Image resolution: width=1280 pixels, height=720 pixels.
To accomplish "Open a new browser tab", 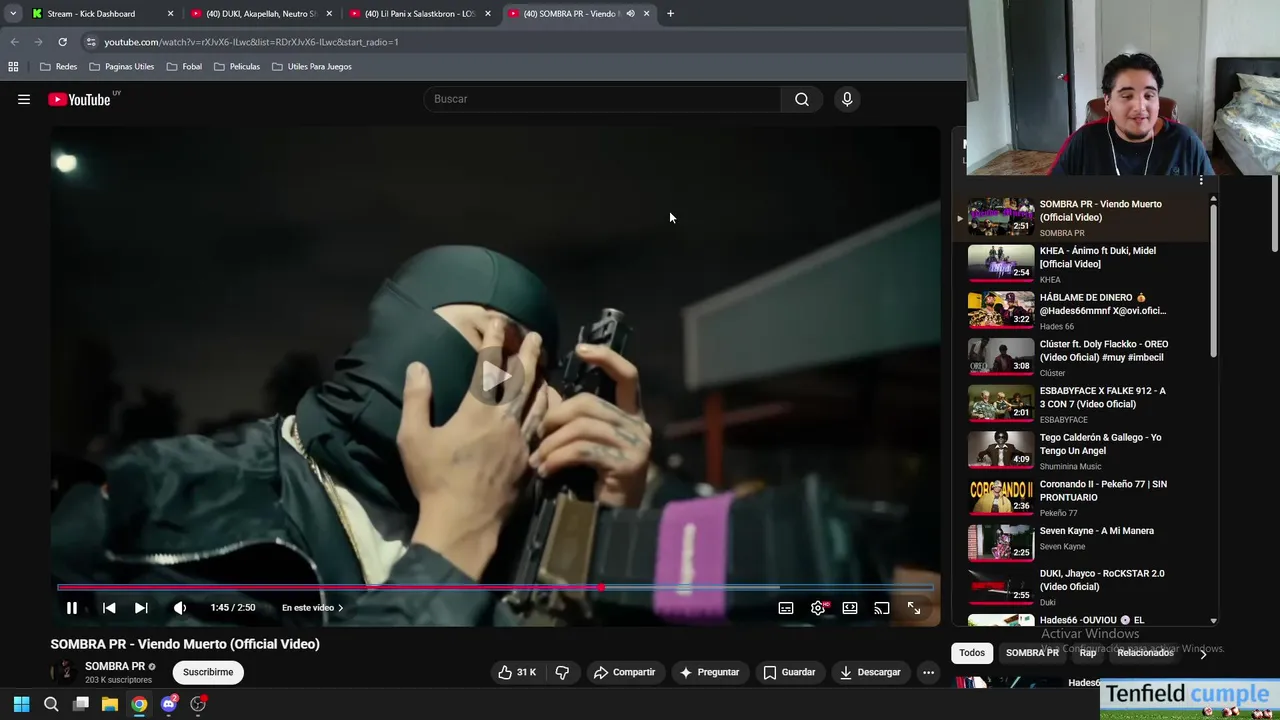I will (670, 14).
